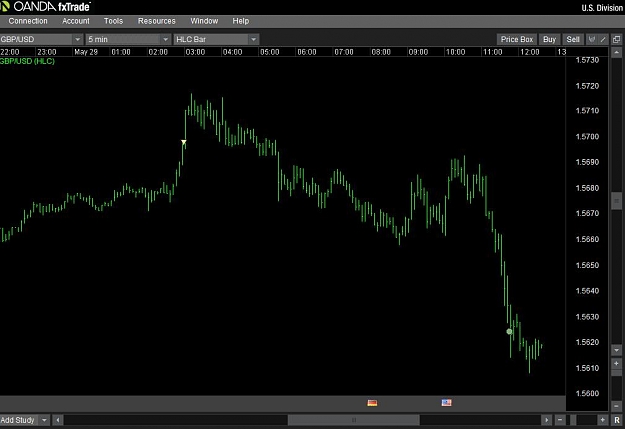625x429 pixels.
Task: Expand the HLC Bar chart type dropdown
Action: click(x=254, y=39)
